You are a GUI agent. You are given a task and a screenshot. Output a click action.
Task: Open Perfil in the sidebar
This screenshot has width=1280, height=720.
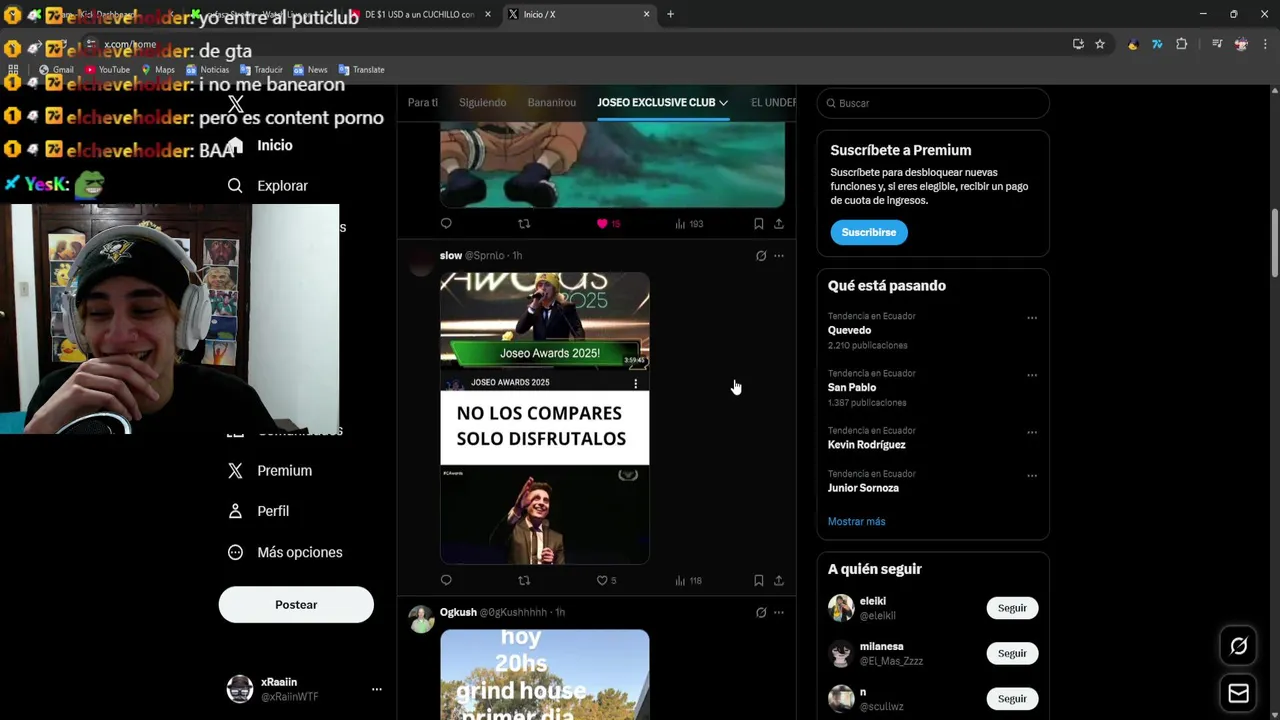point(258,511)
